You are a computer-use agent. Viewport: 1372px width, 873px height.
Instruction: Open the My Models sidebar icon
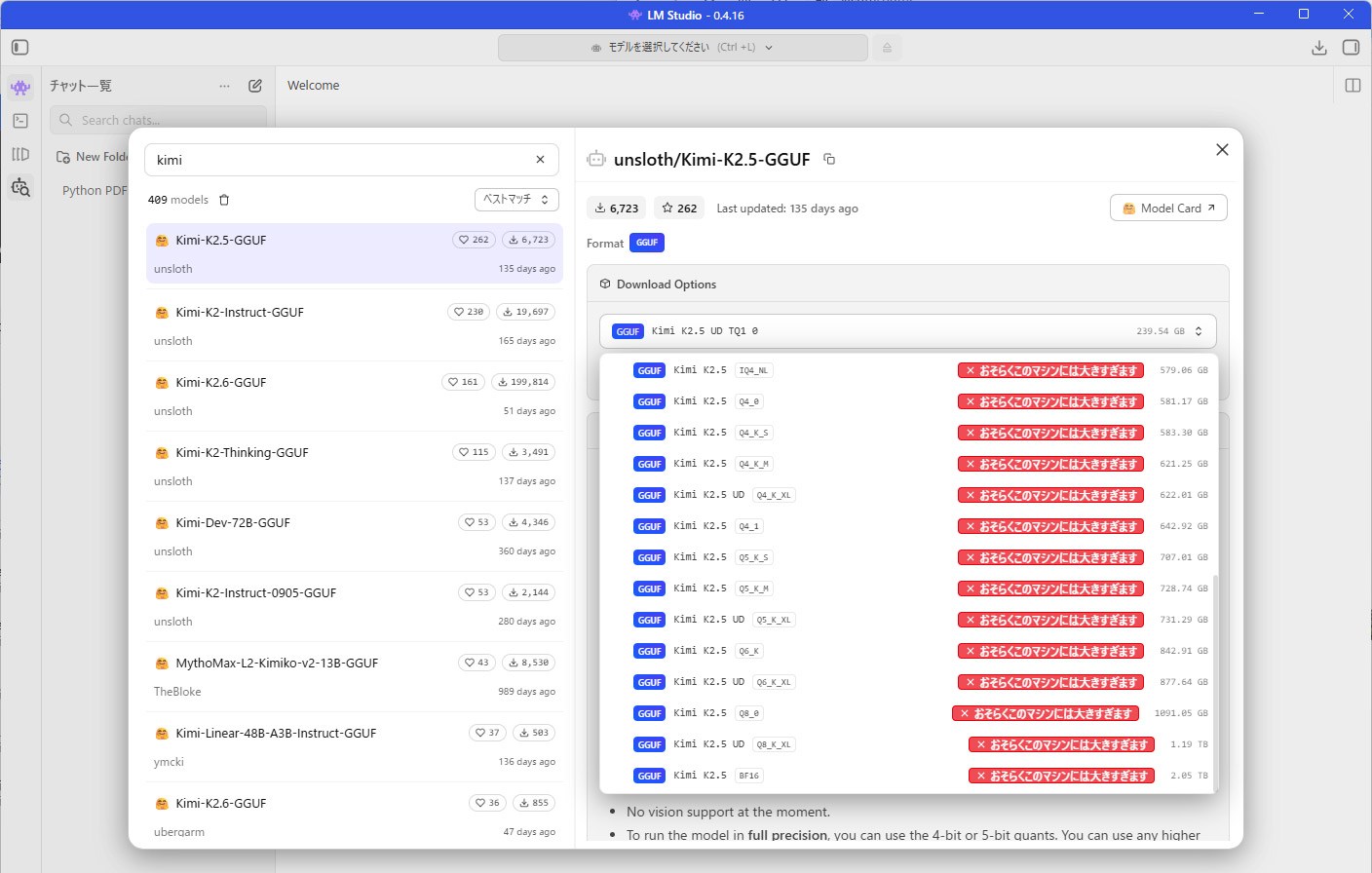pyautogui.click(x=20, y=154)
